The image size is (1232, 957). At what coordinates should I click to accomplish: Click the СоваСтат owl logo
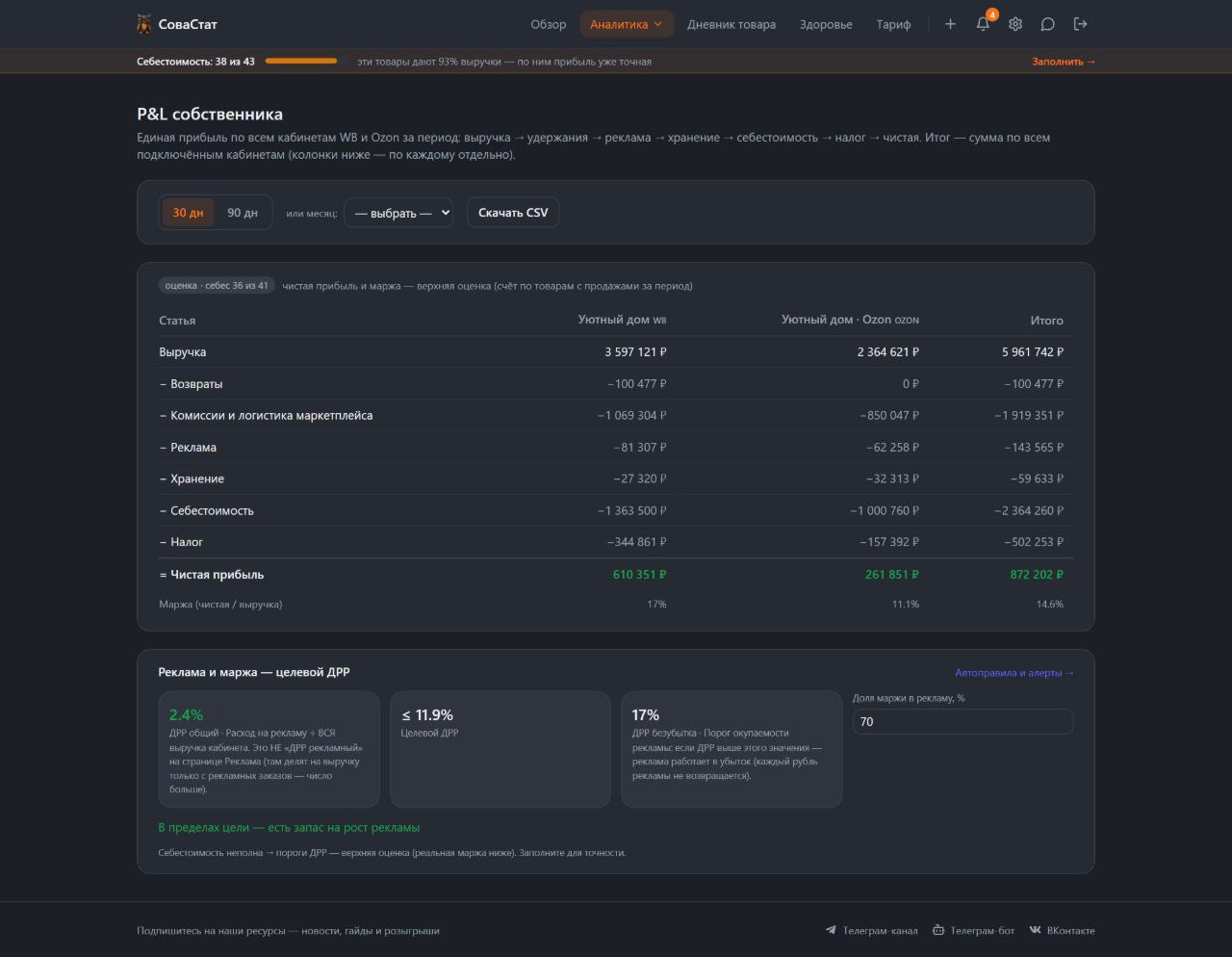tap(144, 24)
